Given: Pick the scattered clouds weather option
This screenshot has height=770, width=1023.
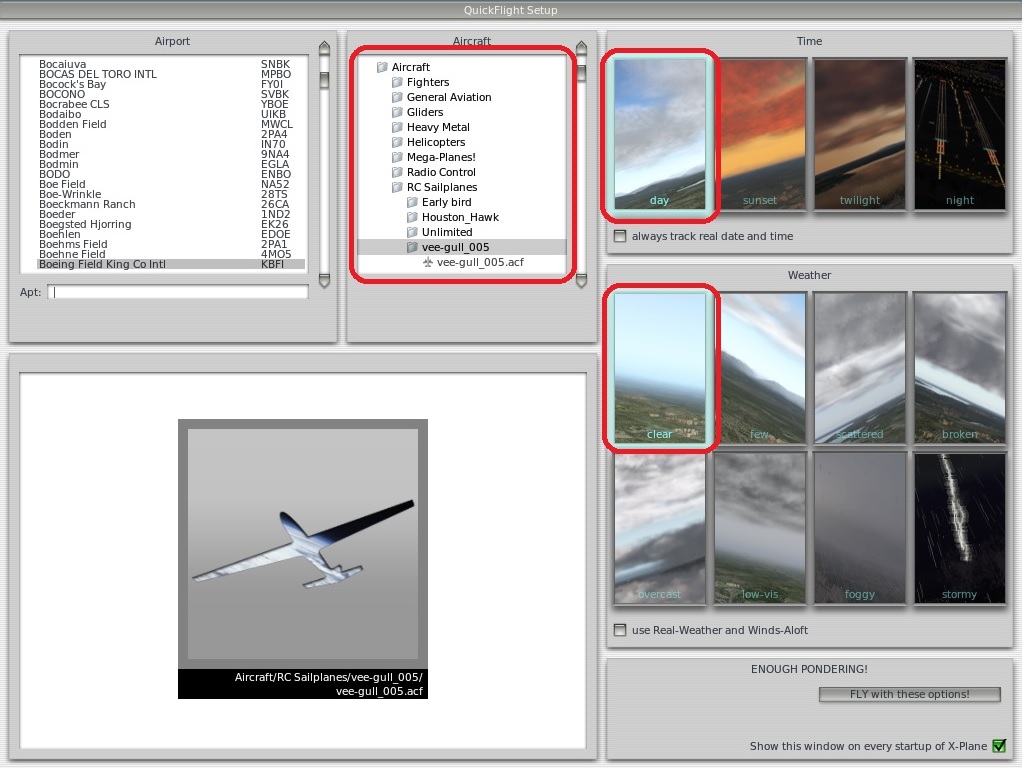Looking at the screenshot, I should tap(859, 368).
